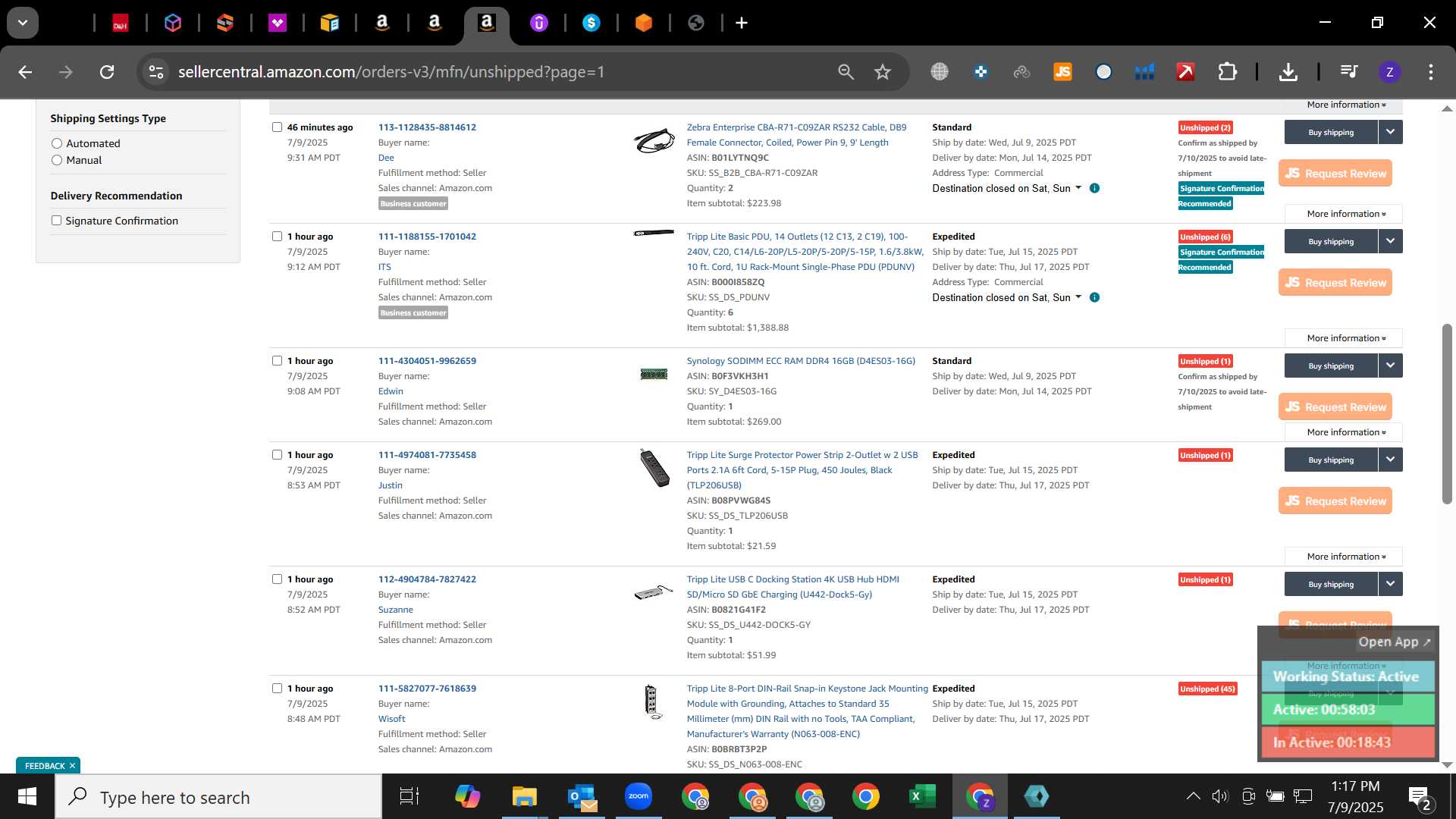This screenshot has height=819, width=1456.
Task: Expand Buy shipping dropdown for Zebra cable order
Action: 1390,132
